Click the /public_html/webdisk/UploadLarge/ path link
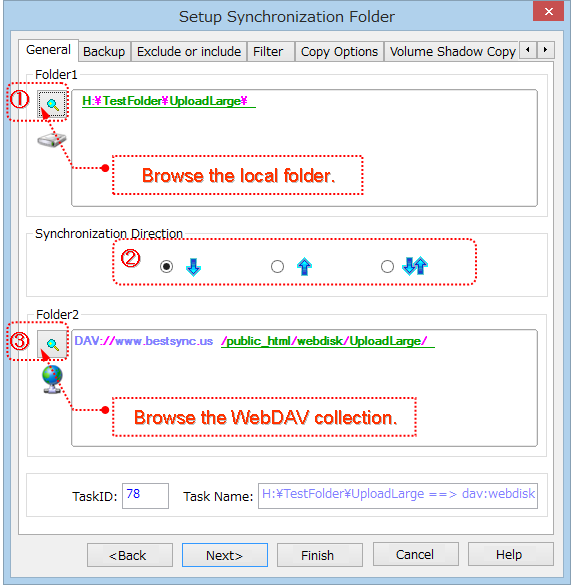Screen dimensions: 571x585 (327, 341)
